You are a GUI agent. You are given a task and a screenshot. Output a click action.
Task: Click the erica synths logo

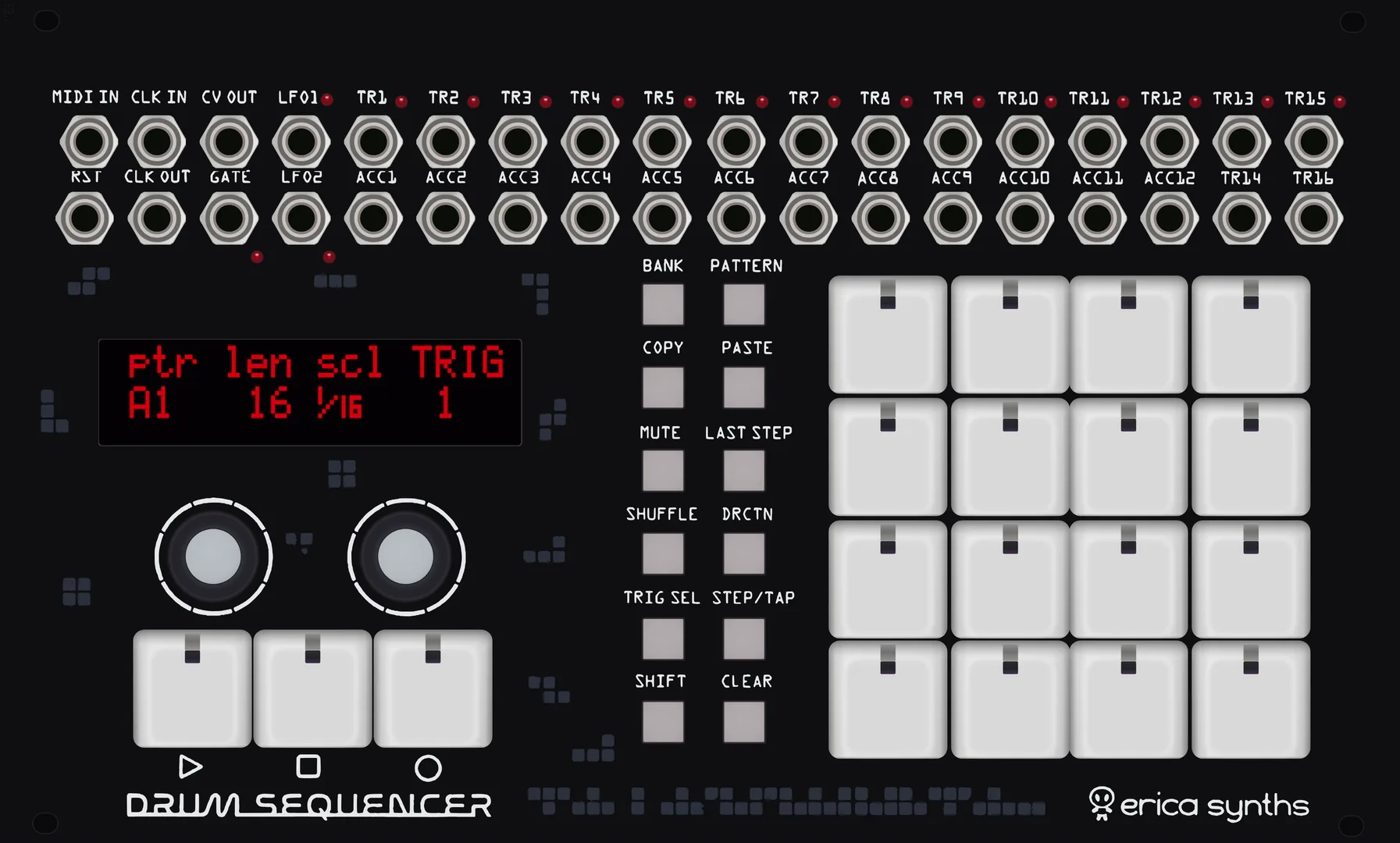pos(1199,805)
